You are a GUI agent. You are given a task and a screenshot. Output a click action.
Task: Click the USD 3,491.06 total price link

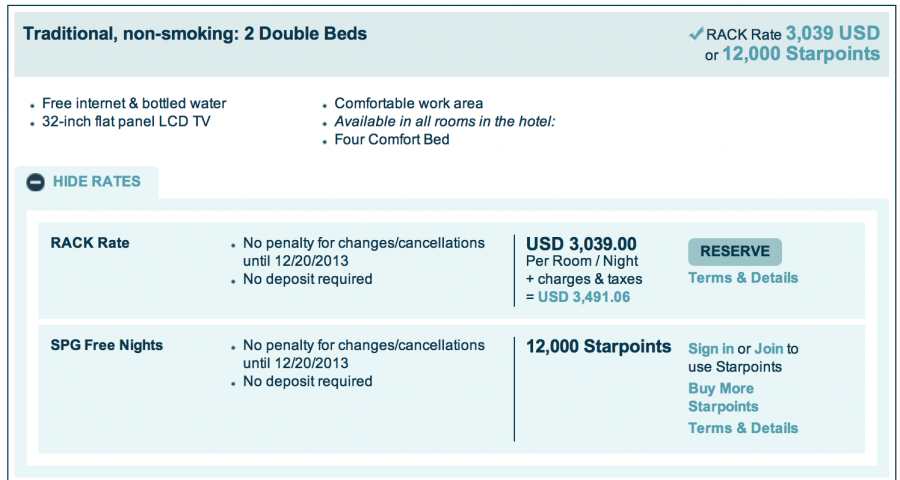coord(584,297)
